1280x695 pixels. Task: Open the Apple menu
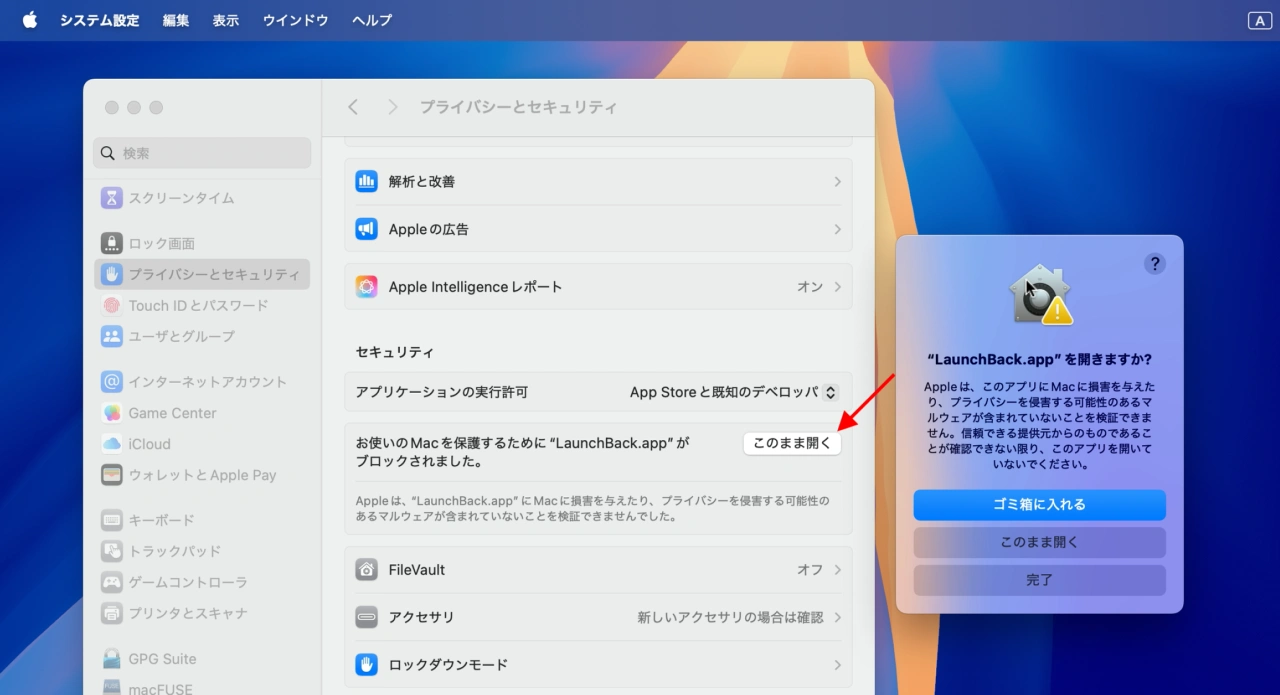(29, 20)
